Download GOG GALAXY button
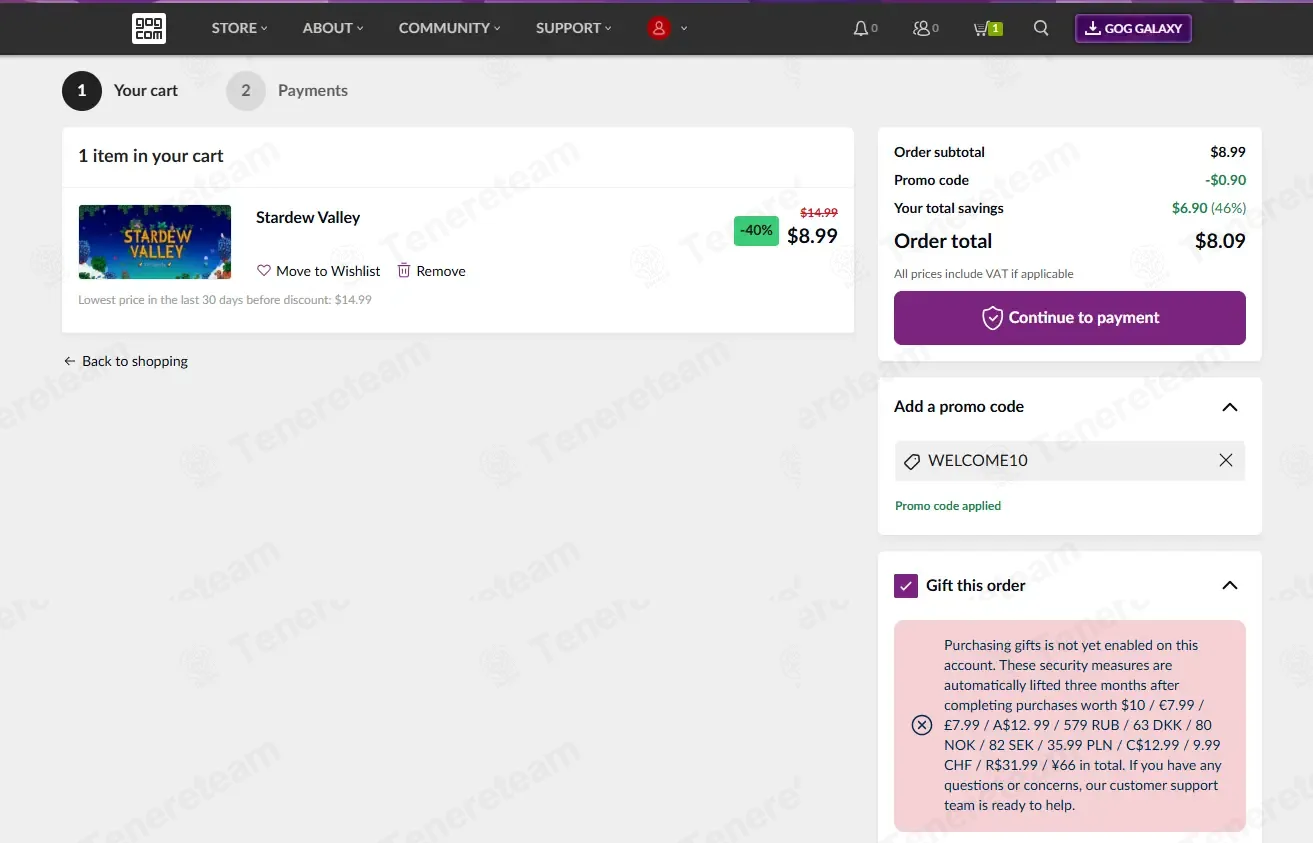 [x=1133, y=28]
